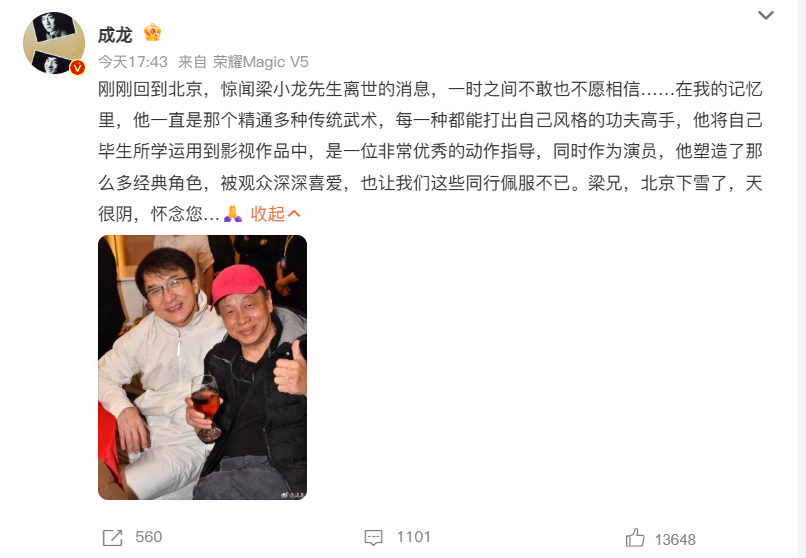
Task: Click the orange verified V badge
Action: 78,67
